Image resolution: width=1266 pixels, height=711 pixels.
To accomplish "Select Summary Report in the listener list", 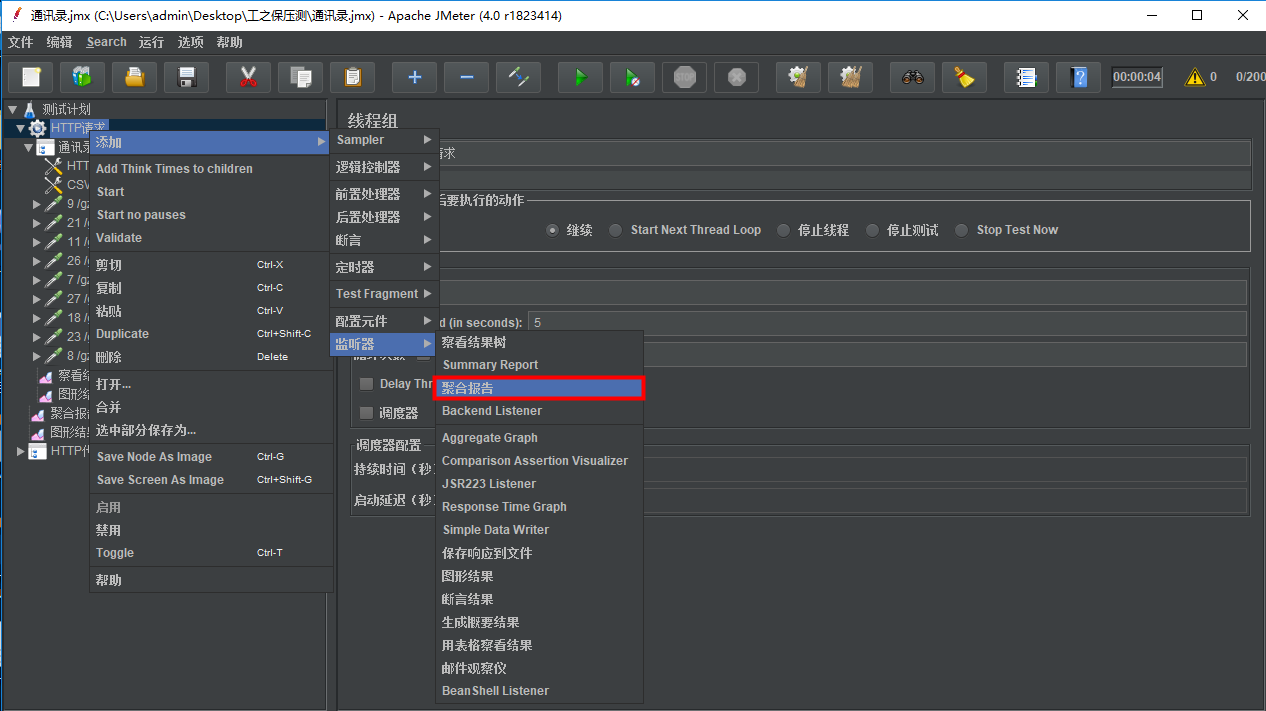I will [x=490, y=365].
